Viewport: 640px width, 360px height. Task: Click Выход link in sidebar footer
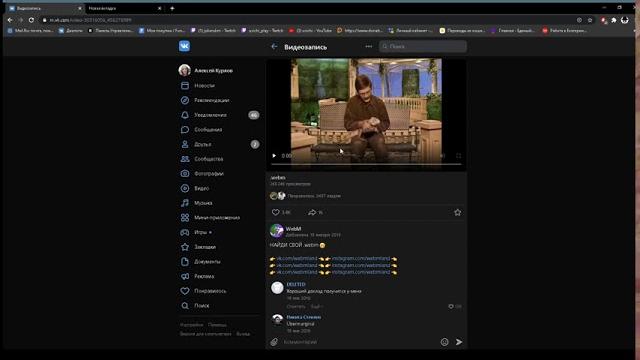point(243,334)
